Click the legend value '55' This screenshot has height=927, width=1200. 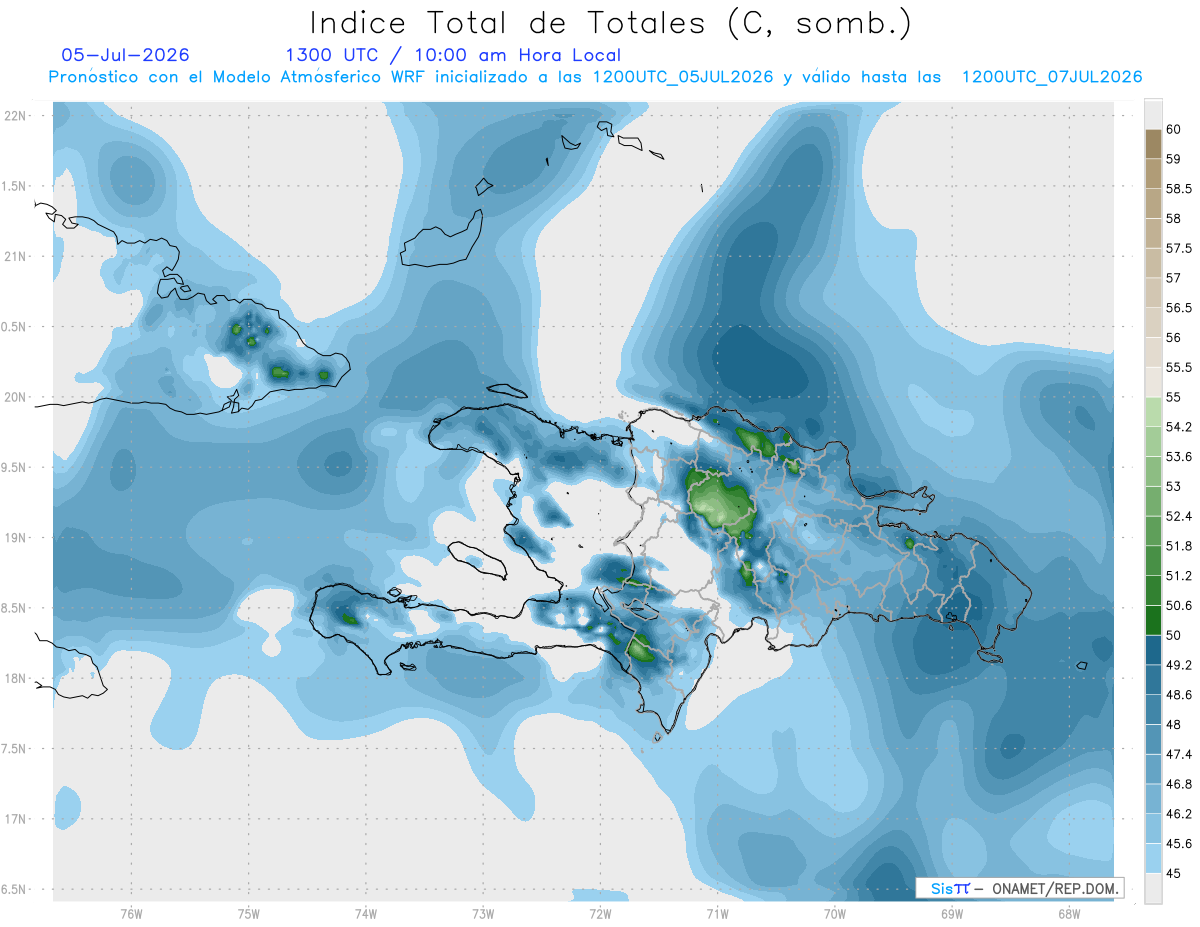1174,398
